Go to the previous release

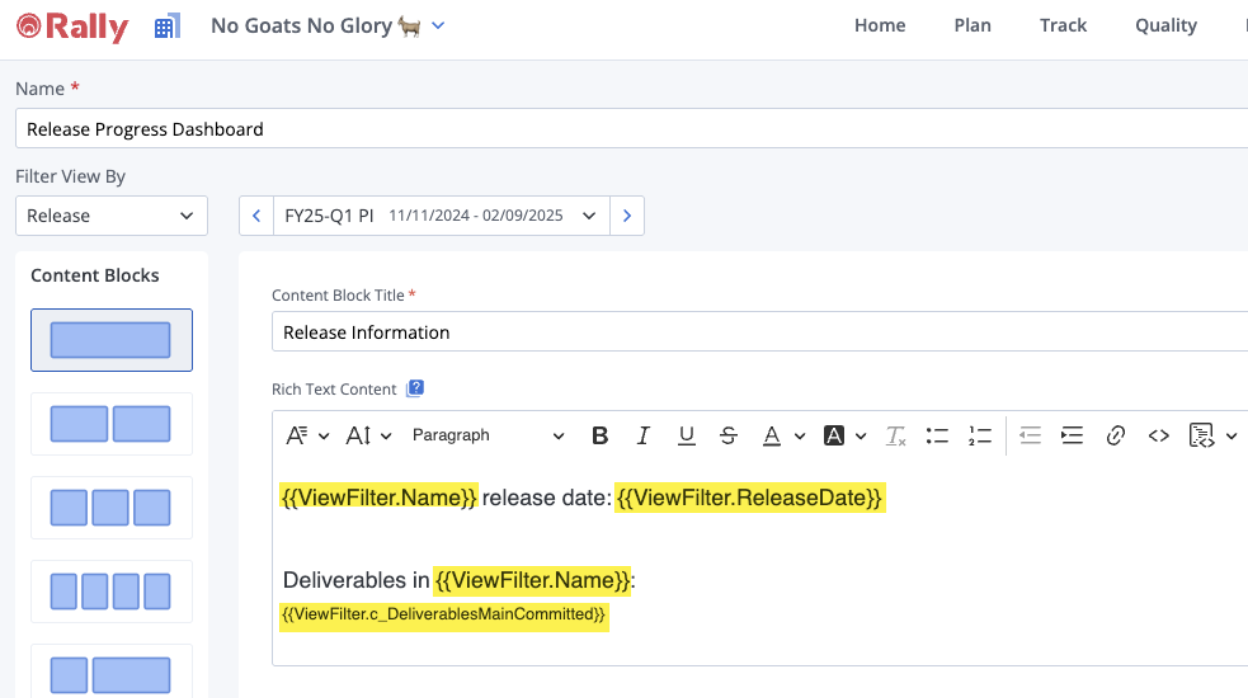pyautogui.click(x=256, y=216)
